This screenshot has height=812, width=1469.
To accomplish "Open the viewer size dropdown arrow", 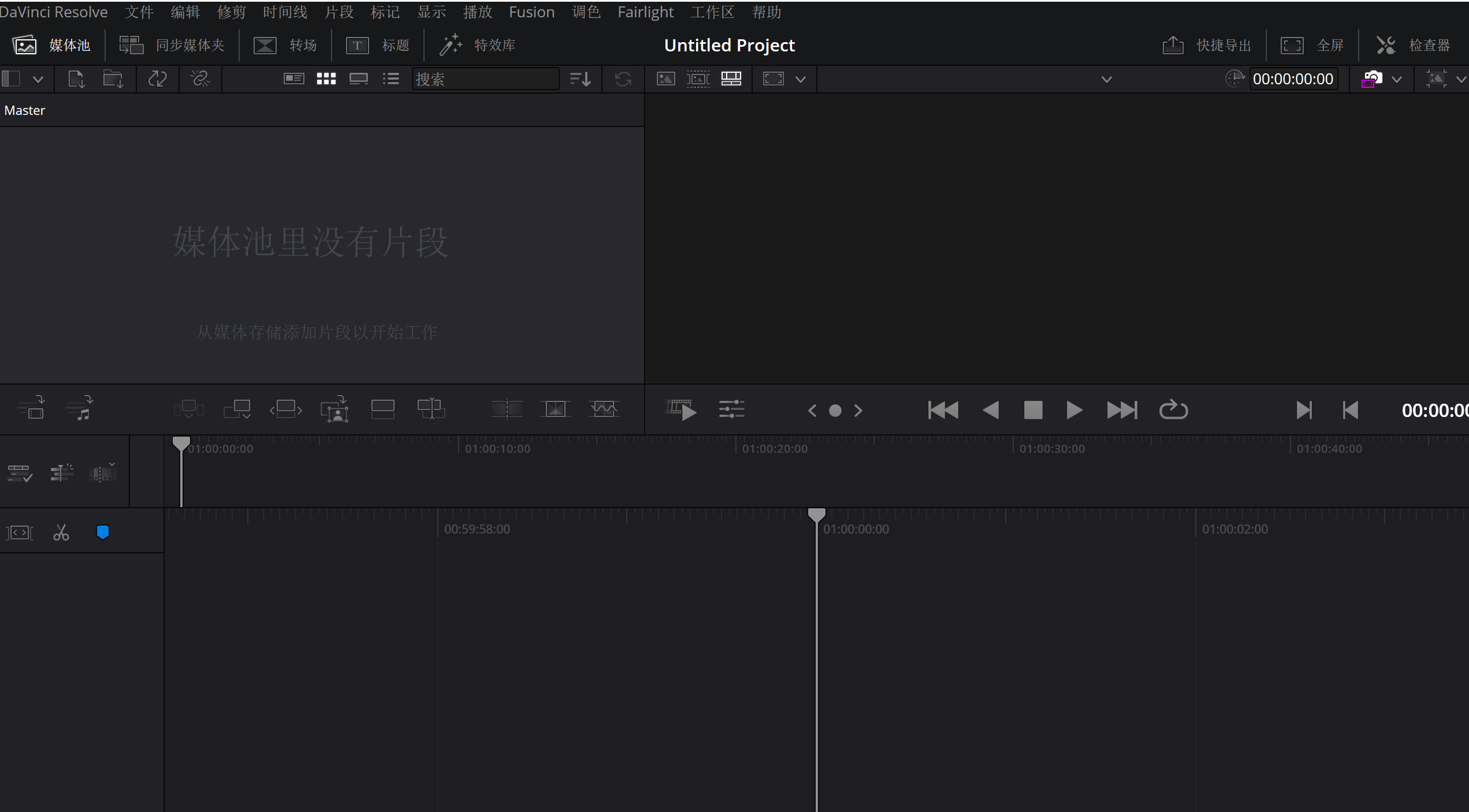I will click(x=801, y=80).
